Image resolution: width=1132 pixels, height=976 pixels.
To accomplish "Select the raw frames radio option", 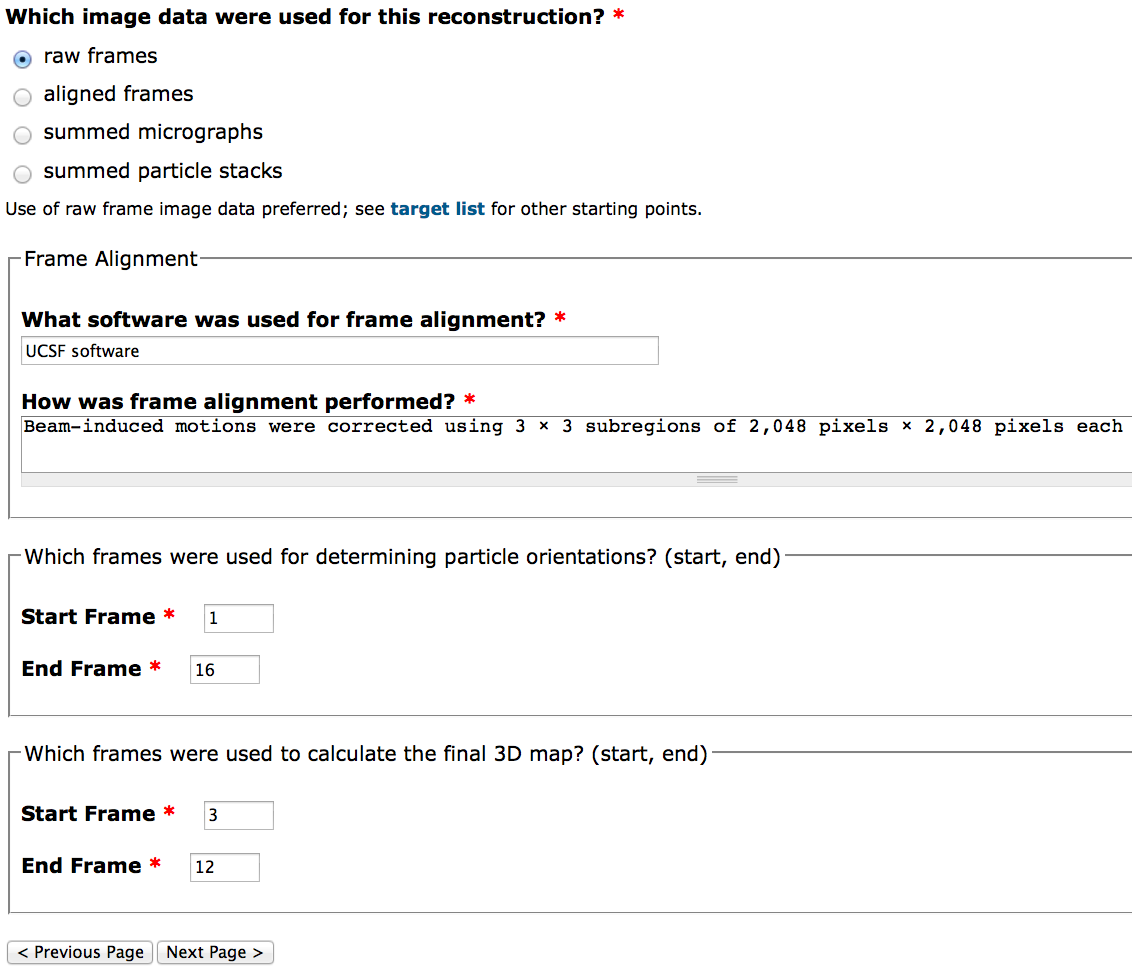I will pyautogui.click(x=22, y=59).
